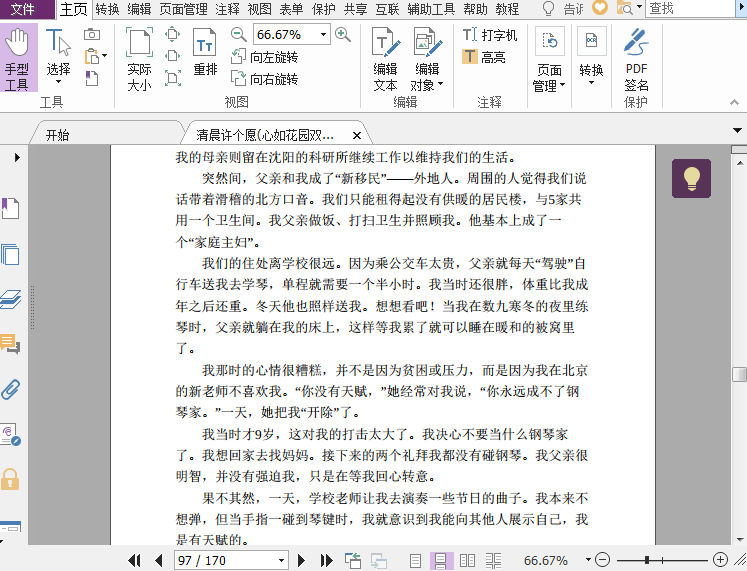Viewport: 747px width, 571px height.
Task: Click the Fit Width icon
Action: coord(172,56)
